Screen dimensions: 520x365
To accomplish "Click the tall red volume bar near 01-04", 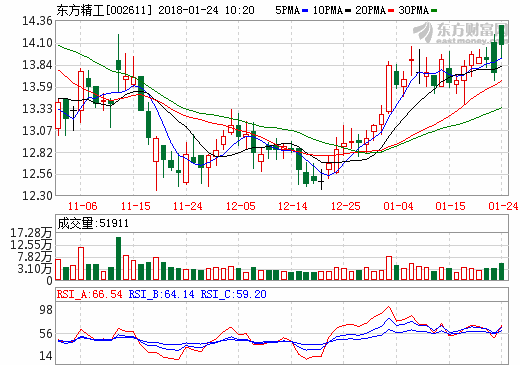I will (x=389, y=268).
